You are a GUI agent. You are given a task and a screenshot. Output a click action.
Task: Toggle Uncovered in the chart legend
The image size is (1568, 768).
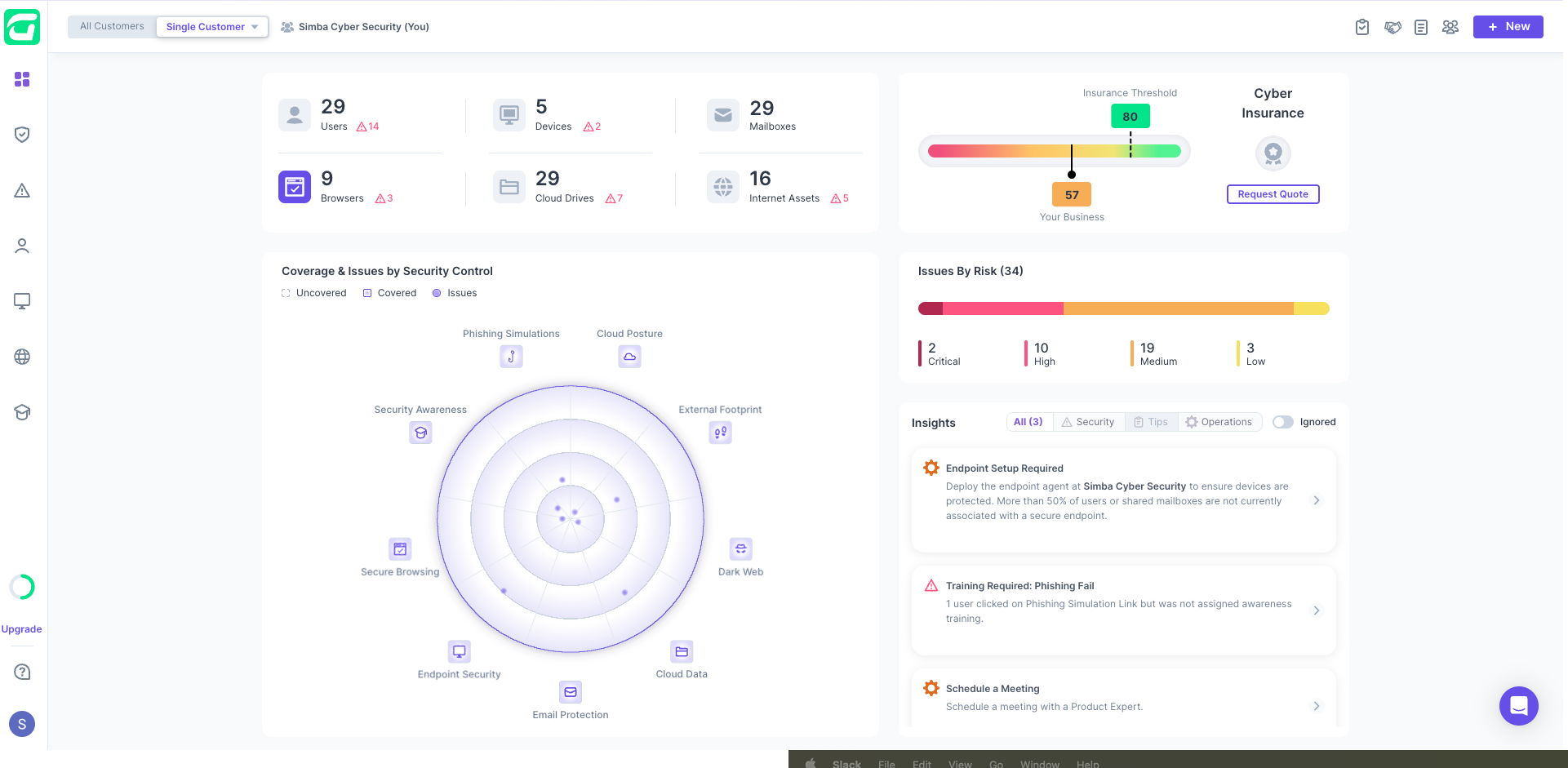[x=314, y=293]
